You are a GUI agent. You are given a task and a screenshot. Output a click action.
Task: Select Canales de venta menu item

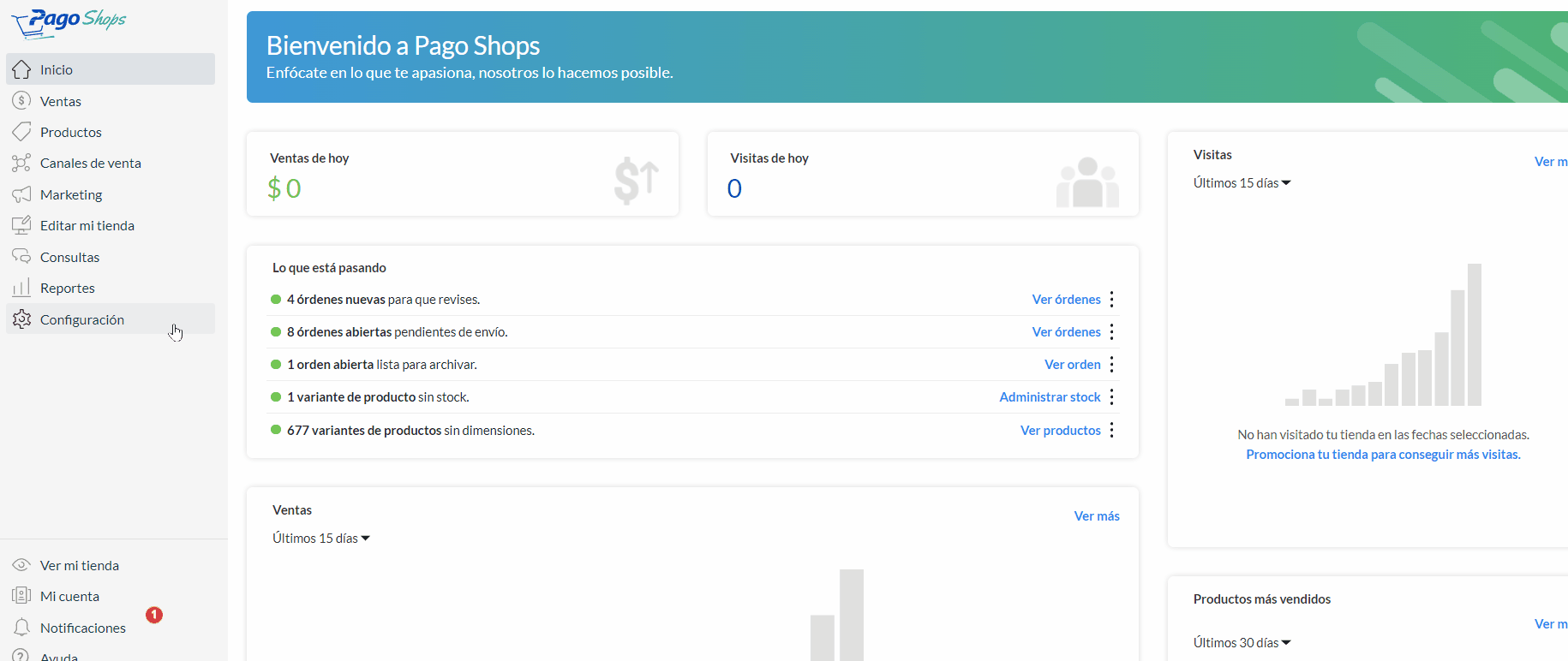[111, 163]
